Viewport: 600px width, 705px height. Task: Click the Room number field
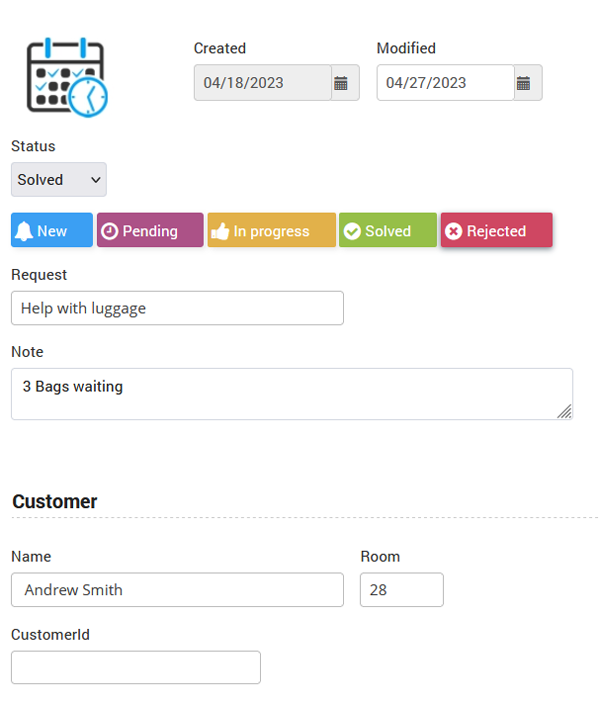pyautogui.click(x=401, y=590)
